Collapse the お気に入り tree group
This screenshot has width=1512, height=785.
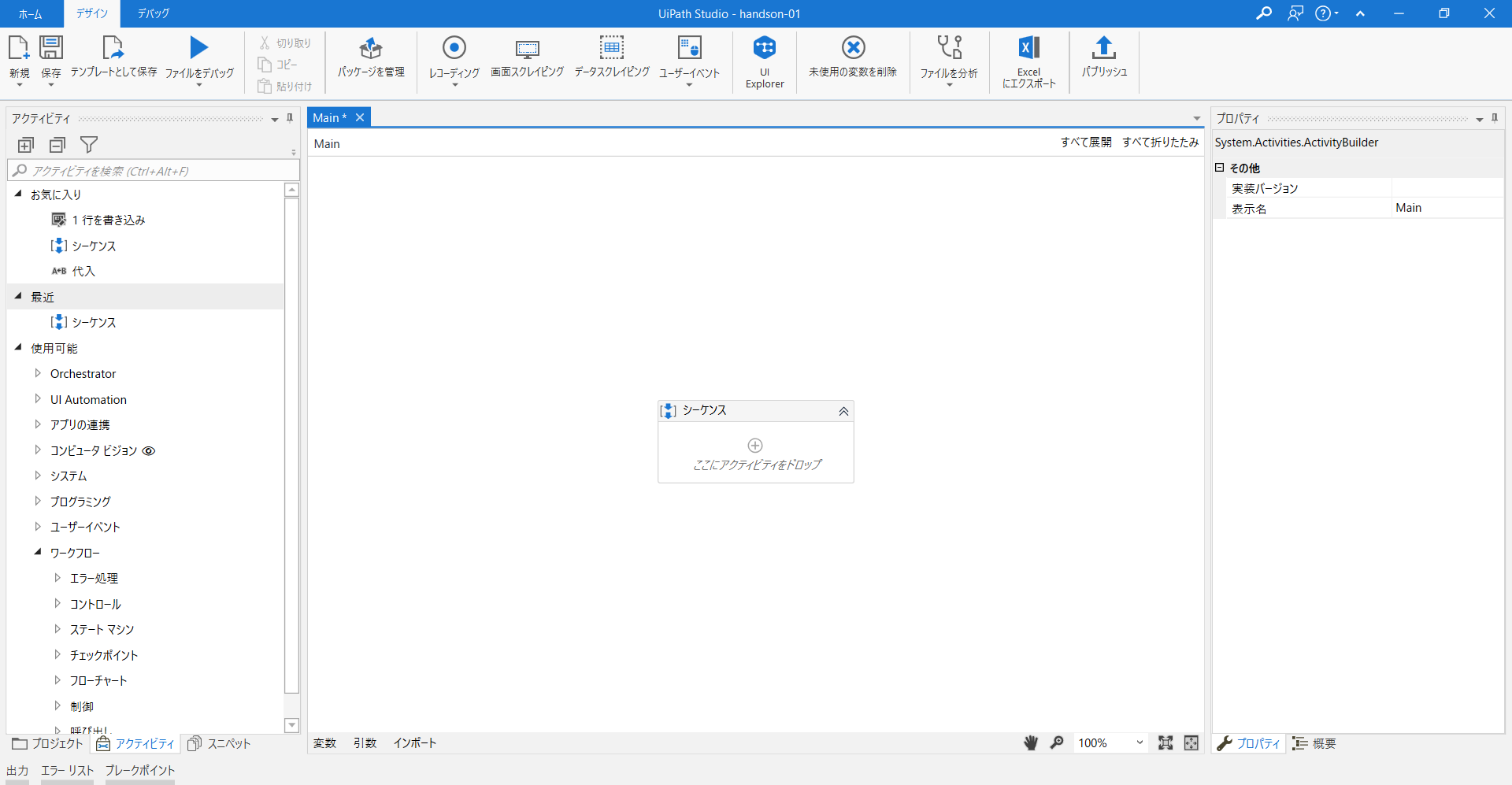point(18,194)
